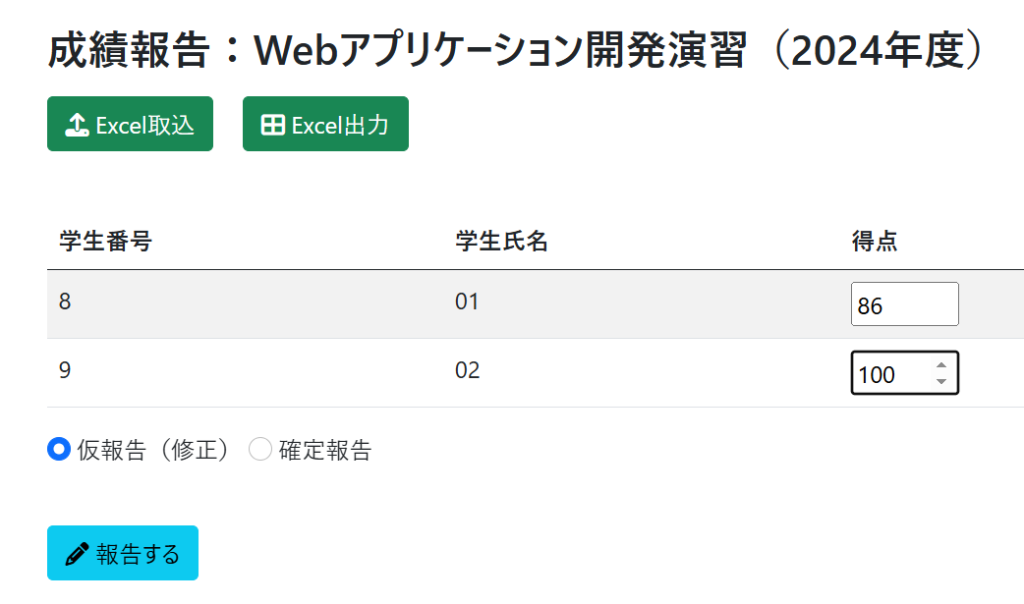Click the student name cell labeled 01
The width and height of the screenshot is (1024, 604).
(x=467, y=303)
